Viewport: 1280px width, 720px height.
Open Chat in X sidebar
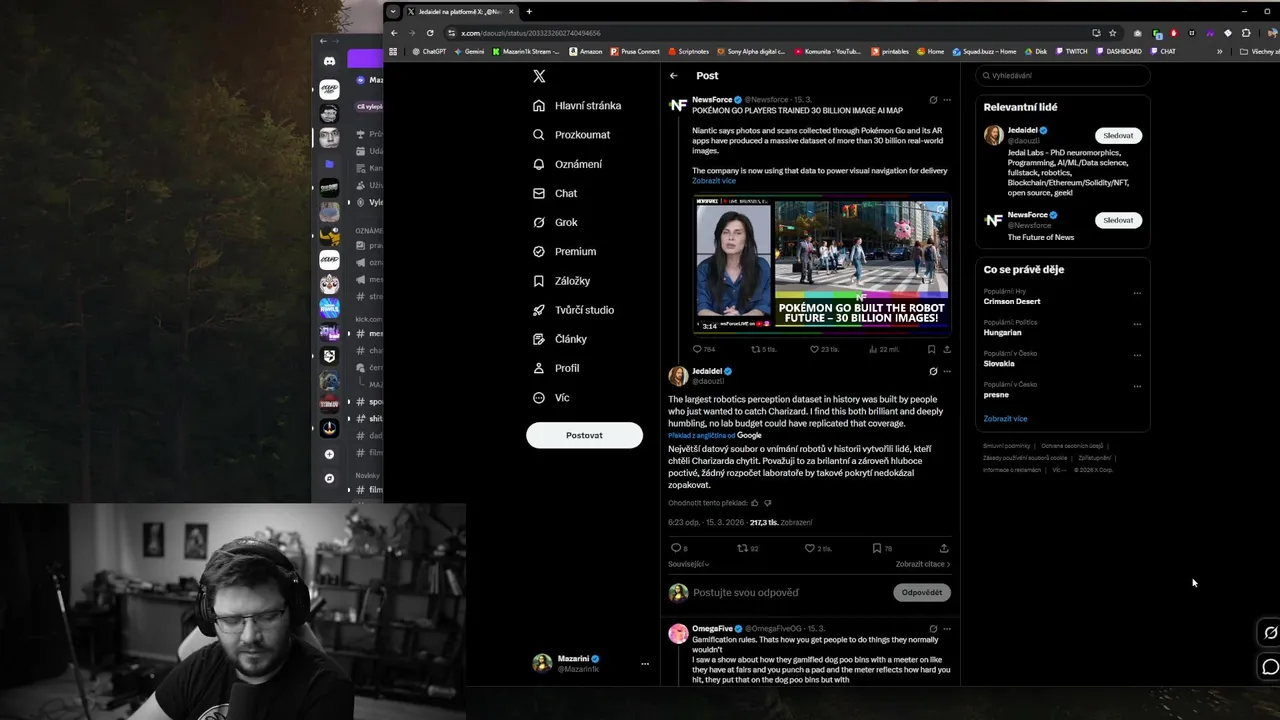(x=555, y=193)
